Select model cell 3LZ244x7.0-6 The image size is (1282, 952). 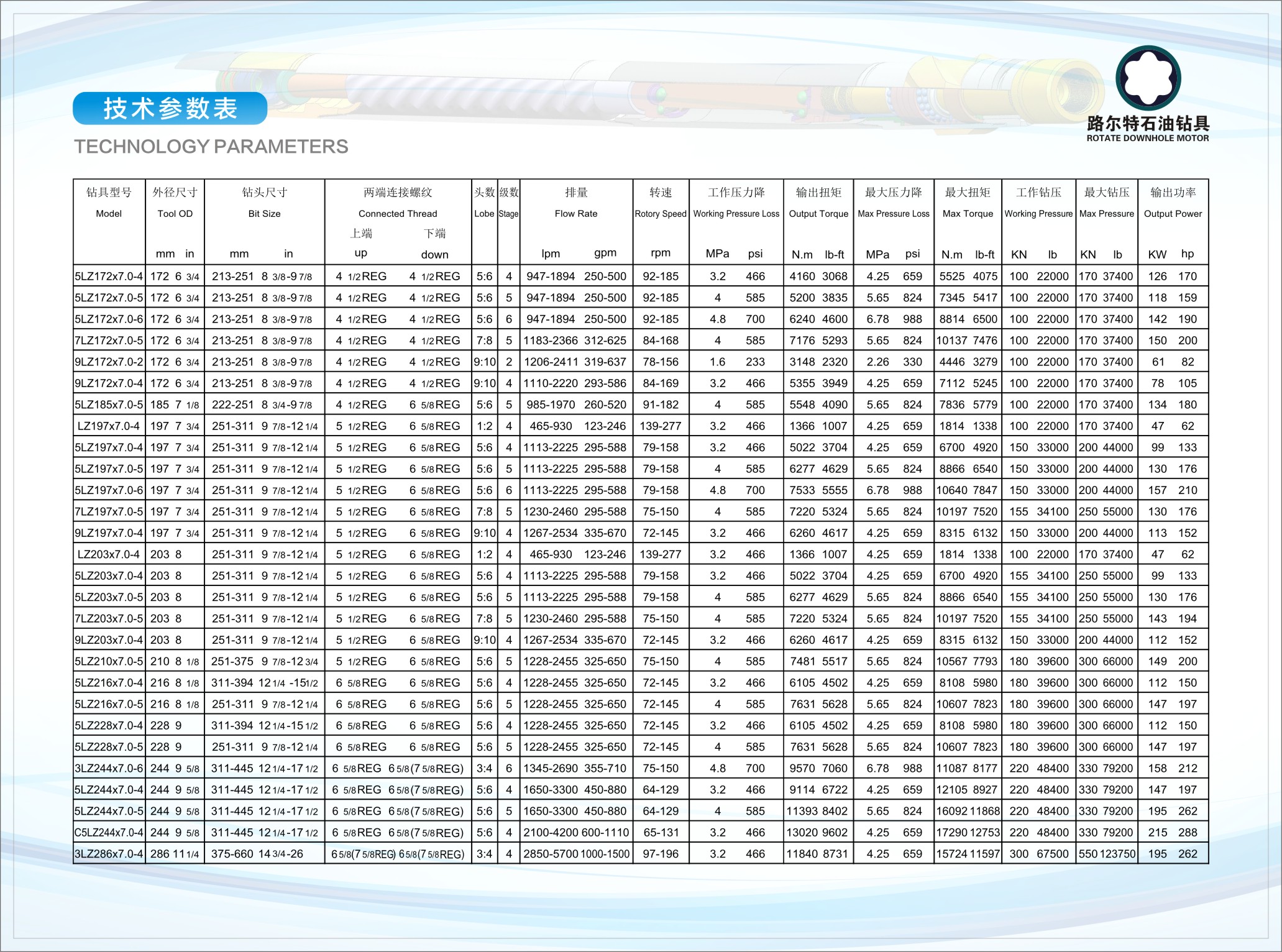coord(109,768)
